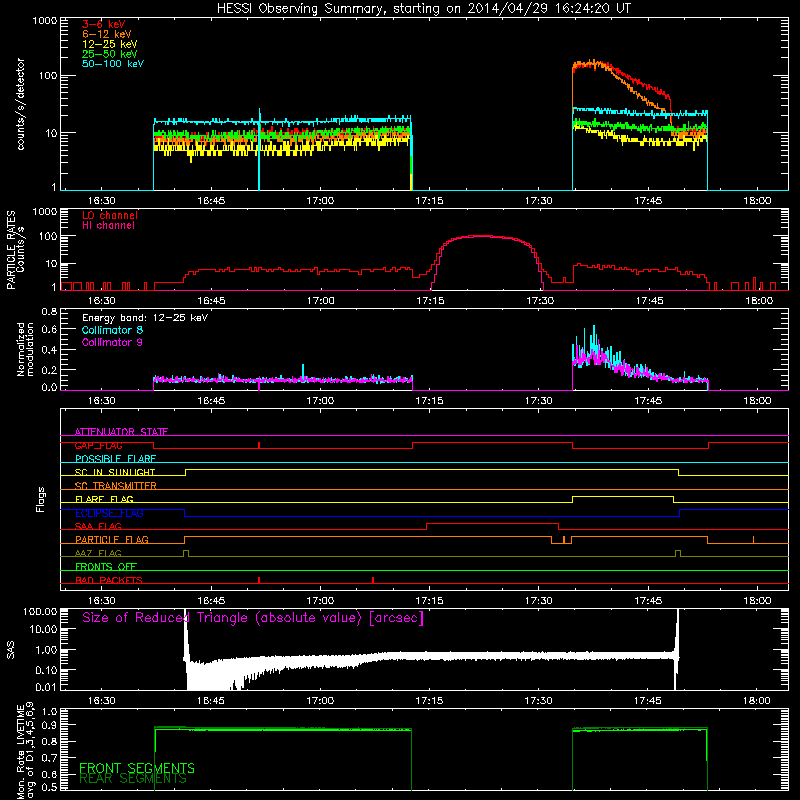The width and height of the screenshot is (800, 800).
Task: Click the Flags panel axis label
Action: 41,499
